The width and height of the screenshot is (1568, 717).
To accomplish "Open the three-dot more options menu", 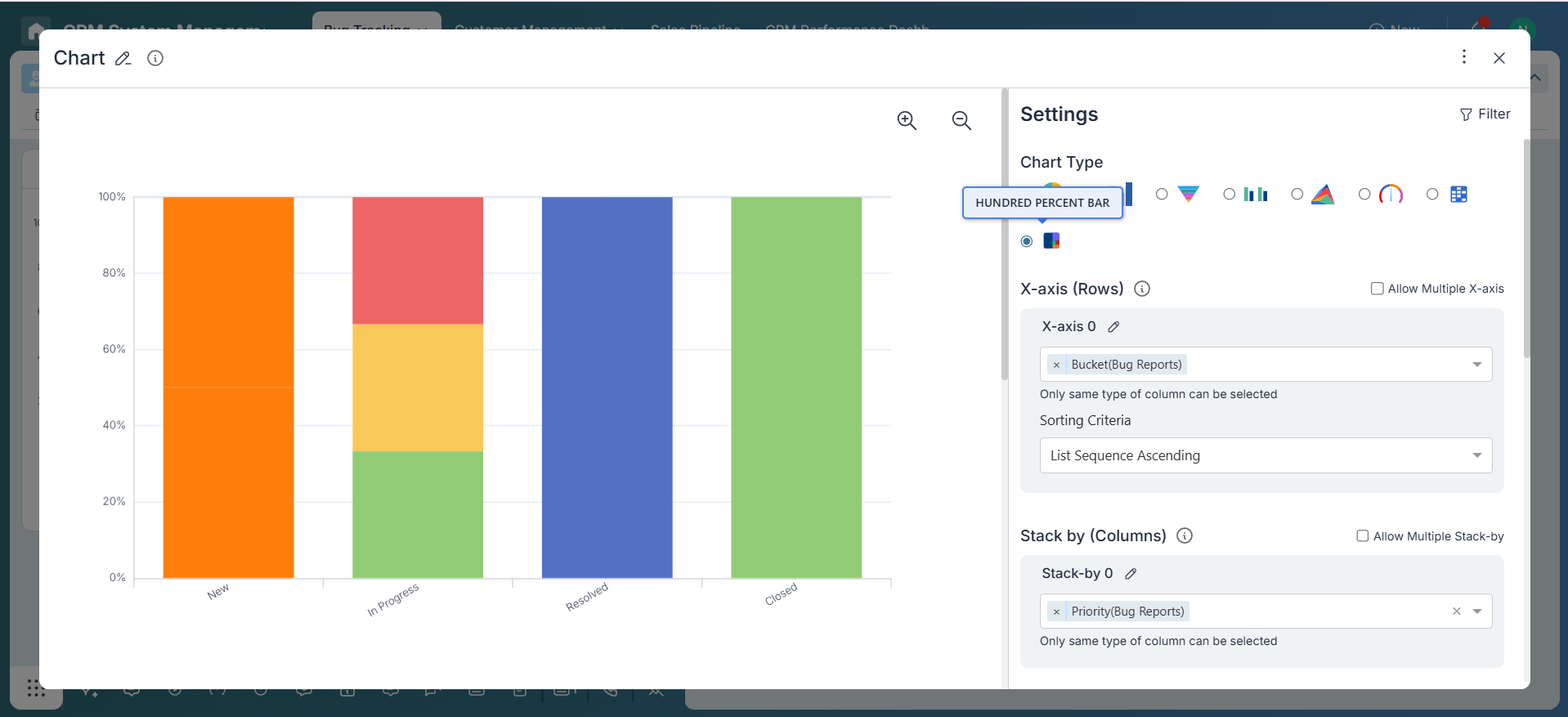I will 1464,56.
